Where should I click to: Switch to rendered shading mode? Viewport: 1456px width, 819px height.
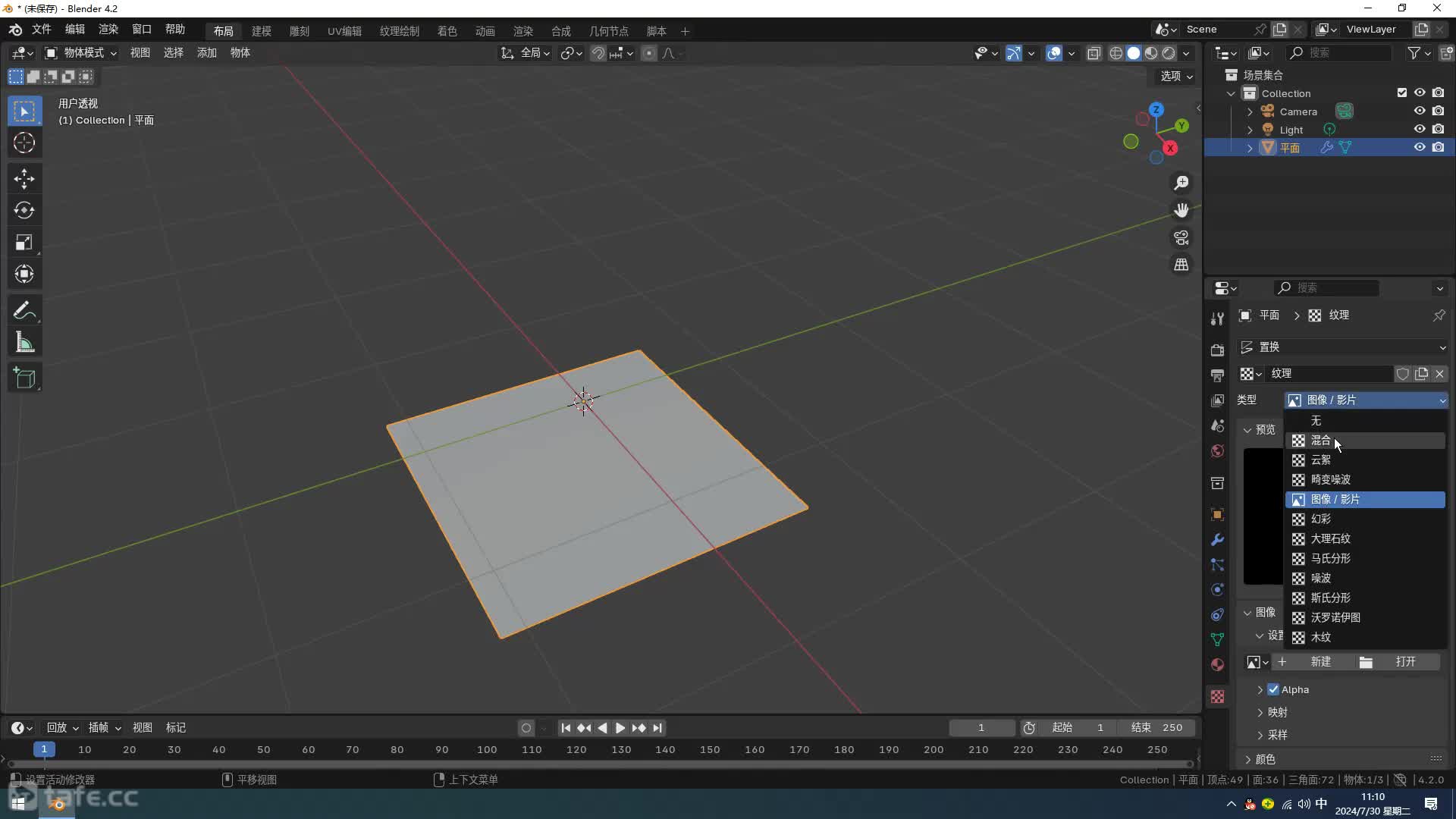pos(1169,53)
